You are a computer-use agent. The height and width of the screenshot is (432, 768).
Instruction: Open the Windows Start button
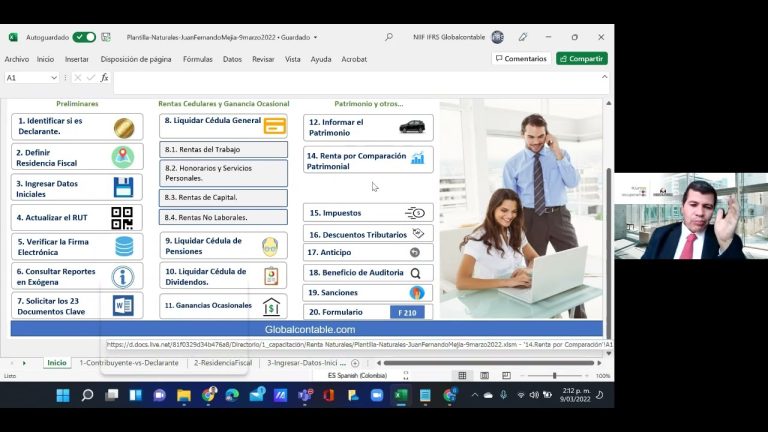tap(63, 395)
